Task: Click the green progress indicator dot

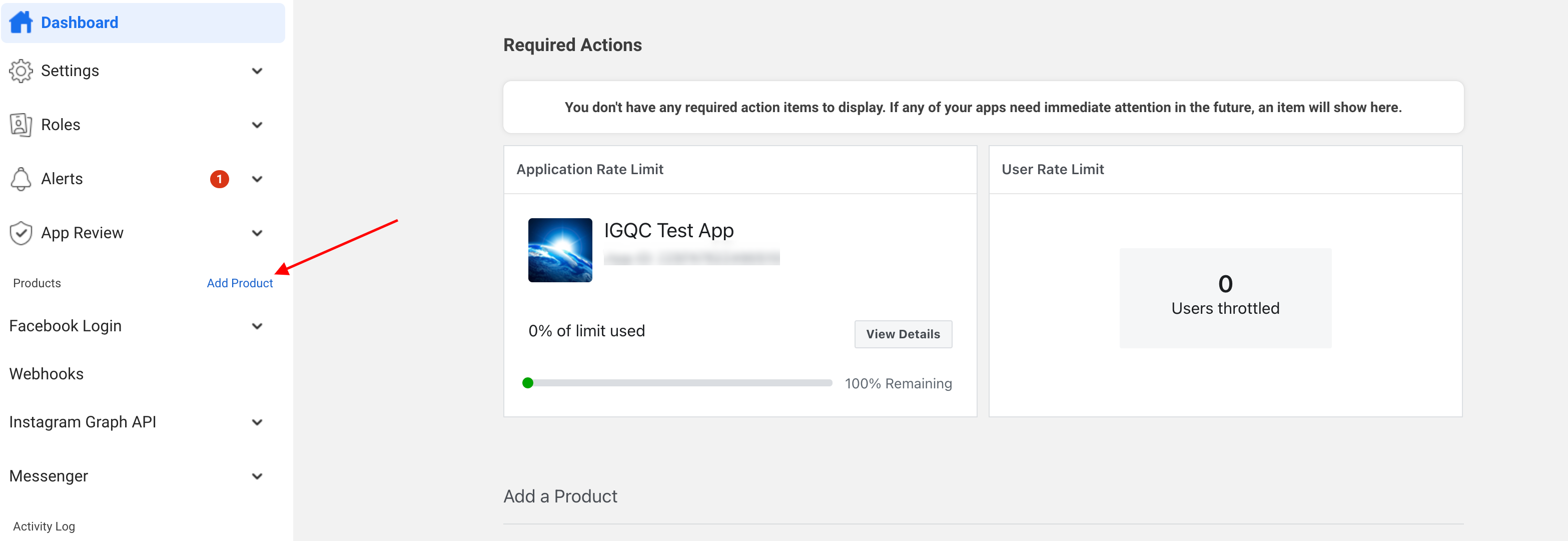Action: click(x=528, y=383)
